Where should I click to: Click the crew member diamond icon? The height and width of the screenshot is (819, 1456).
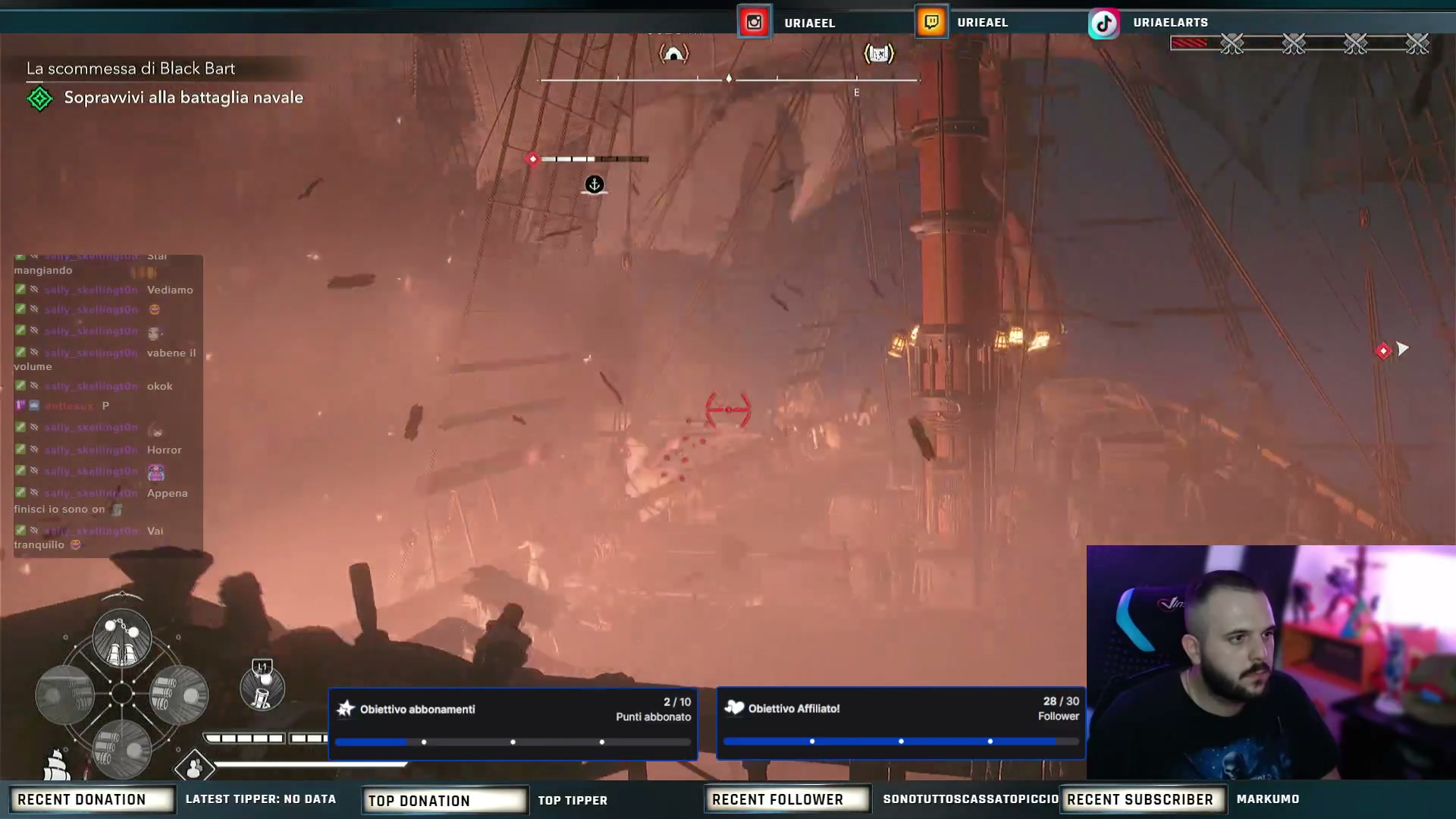[x=194, y=767]
